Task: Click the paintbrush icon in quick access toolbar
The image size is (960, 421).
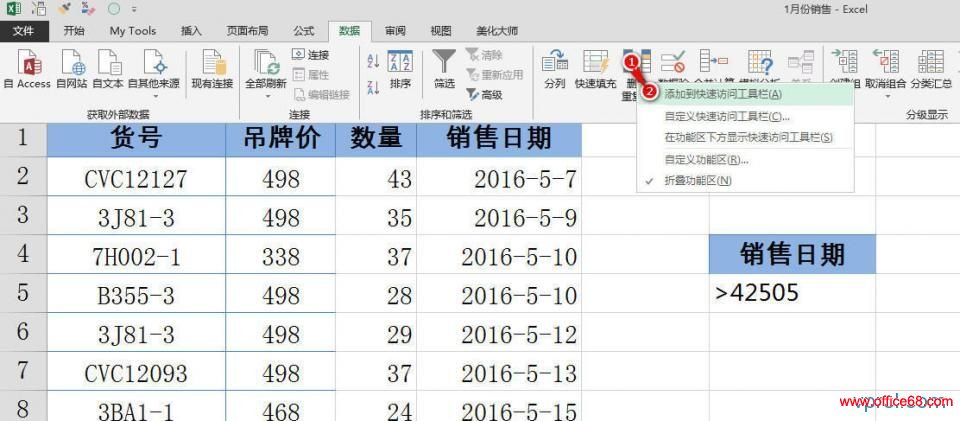Action: (64, 9)
